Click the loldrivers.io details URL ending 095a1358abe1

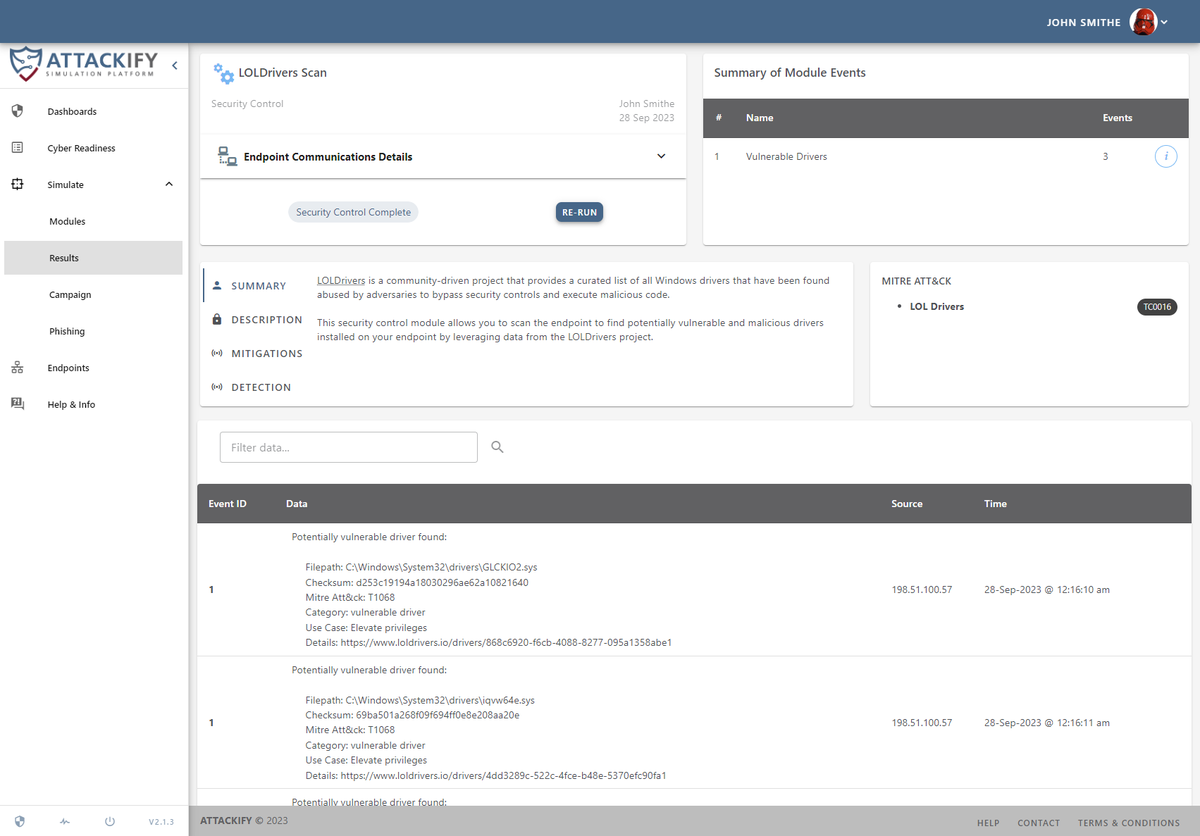[506, 642]
